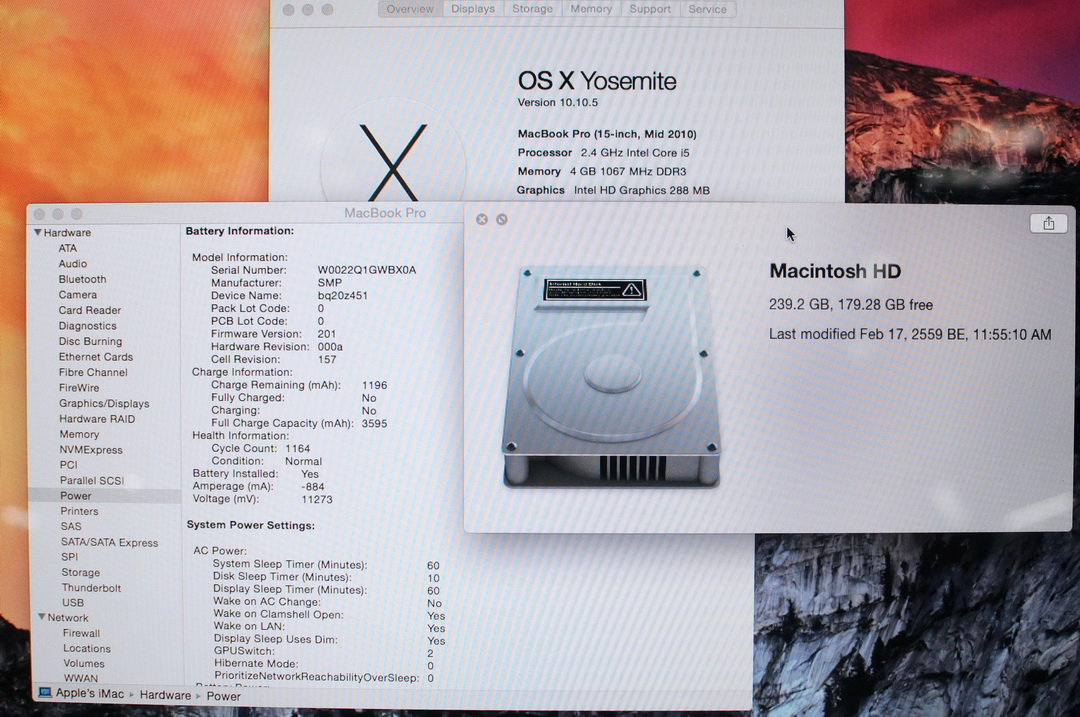Select Audio in the sidebar
The height and width of the screenshot is (717, 1080).
tap(72, 264)
